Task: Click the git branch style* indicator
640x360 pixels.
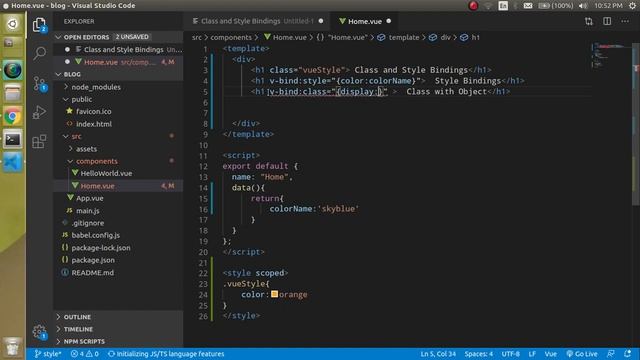Action: pyautogui.click(x=47, y=354)
